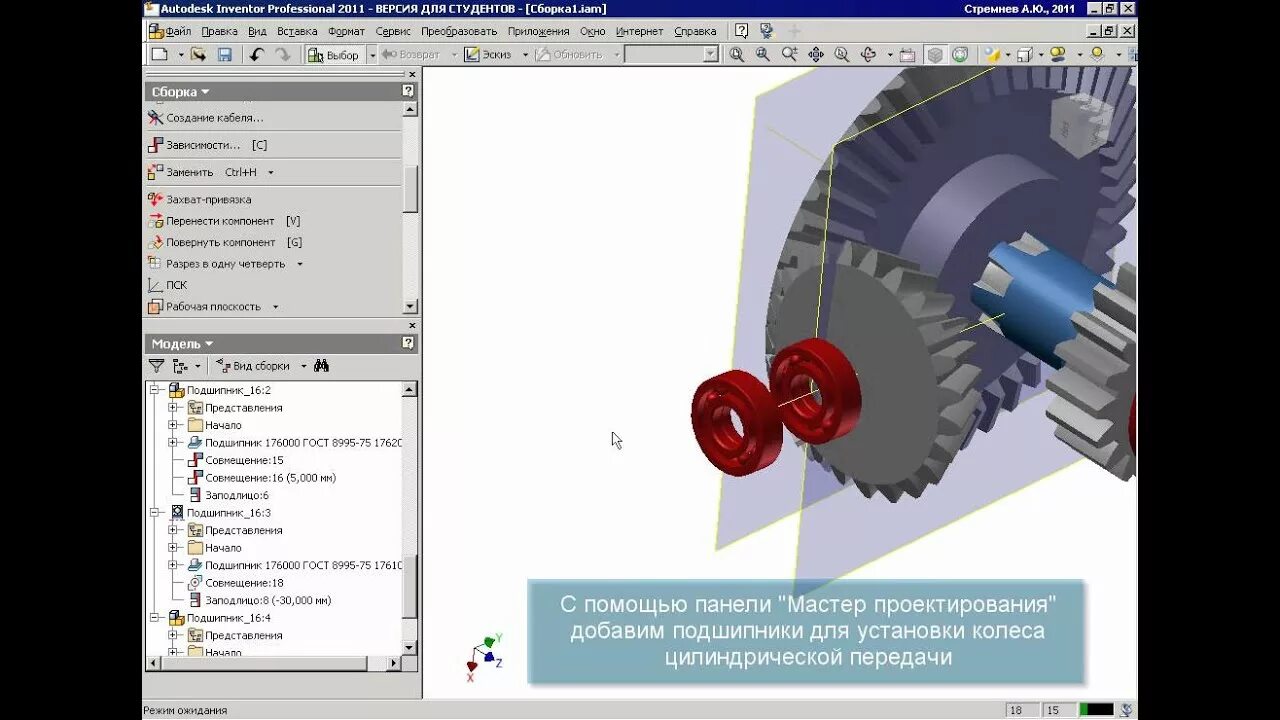Click the filter icon in the Модель panel
The height and width of the screenshot is (720, 1280).
[158, 366]
